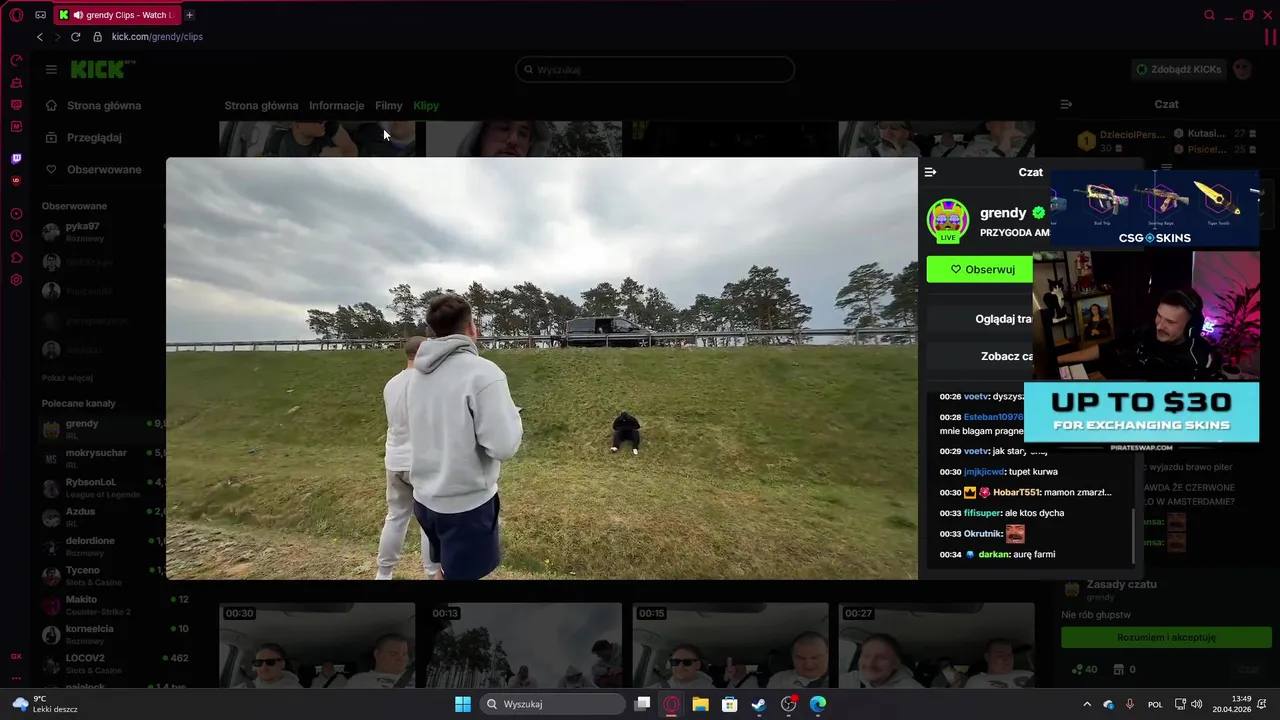1280x720 pixels.
Task: Expand Pokaż więcej followed channels
Action: point(68,378)
